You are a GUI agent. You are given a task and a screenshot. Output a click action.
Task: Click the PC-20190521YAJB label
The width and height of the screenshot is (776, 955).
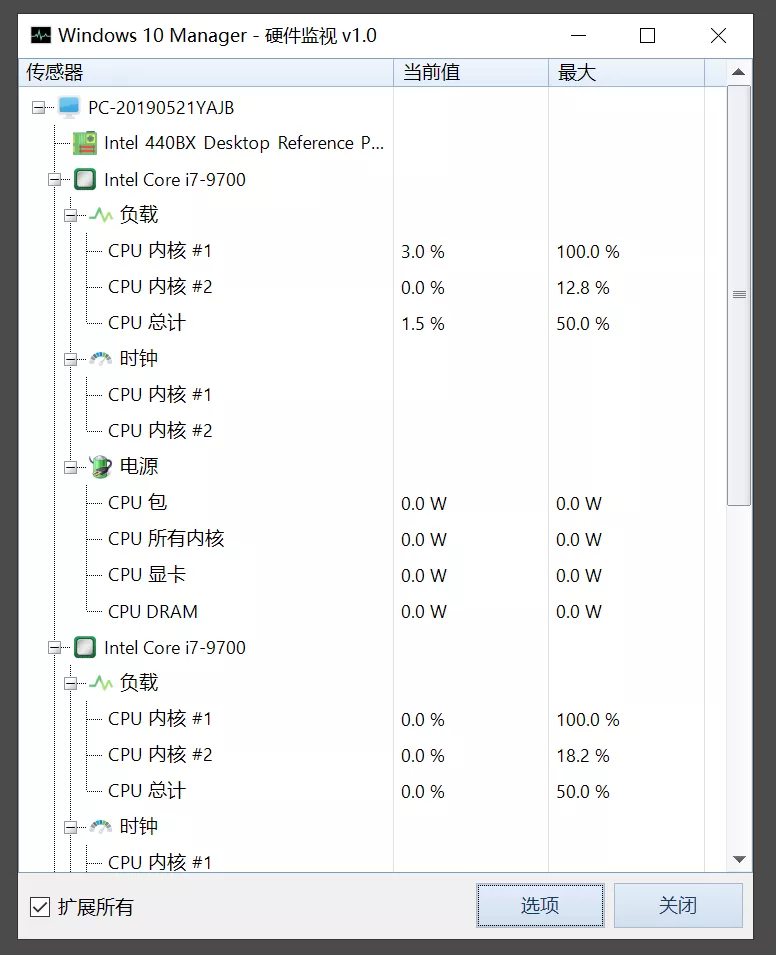[161, 108]
